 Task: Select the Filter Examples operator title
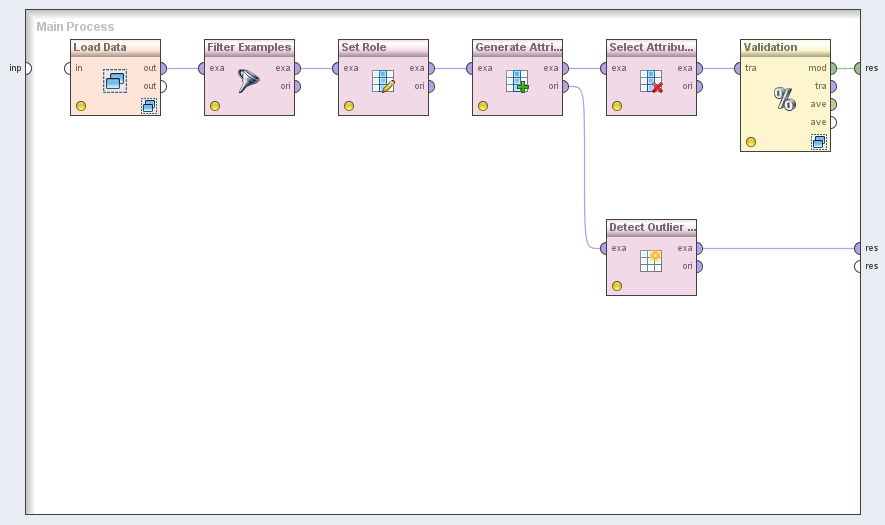249,47
